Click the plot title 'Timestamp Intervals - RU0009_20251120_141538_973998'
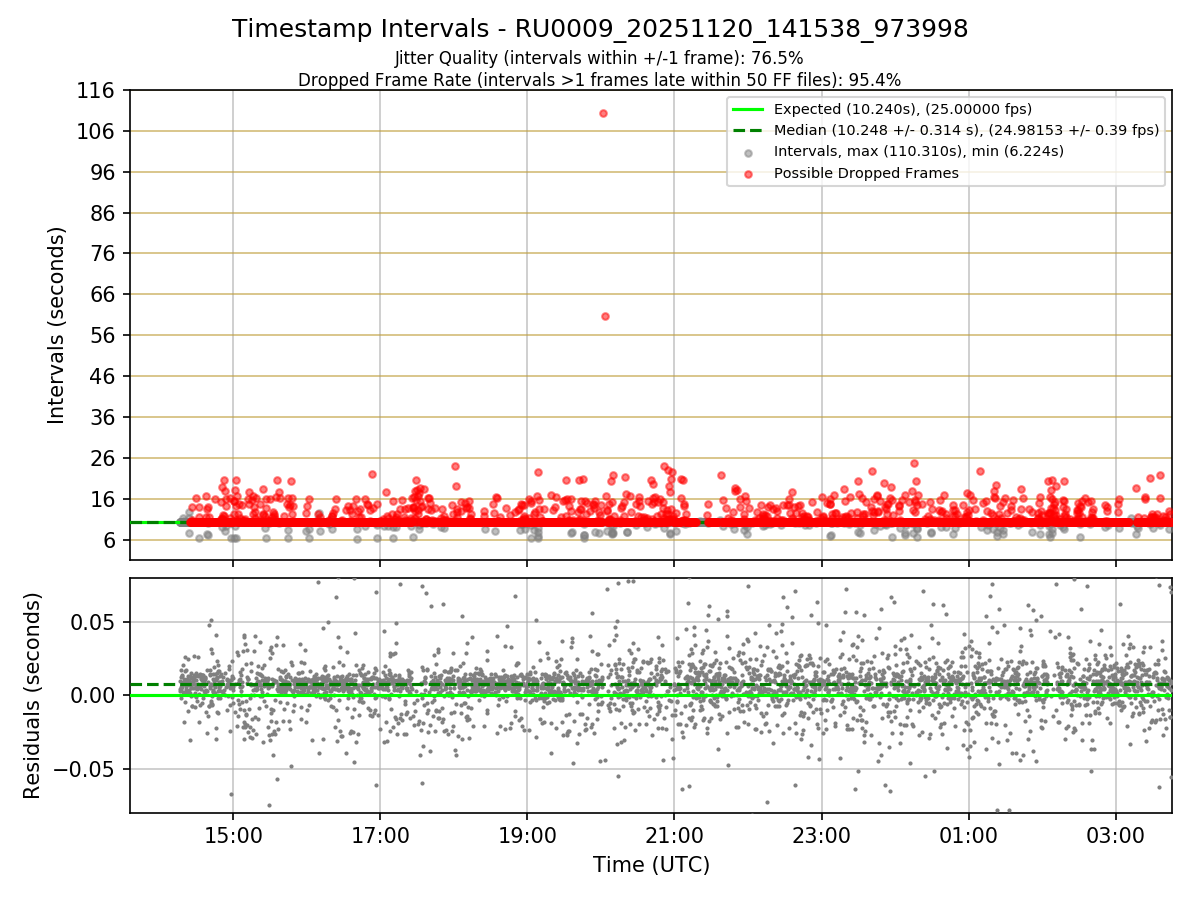The width and height of the screenshot is (1200, 900). pos(600,29)
